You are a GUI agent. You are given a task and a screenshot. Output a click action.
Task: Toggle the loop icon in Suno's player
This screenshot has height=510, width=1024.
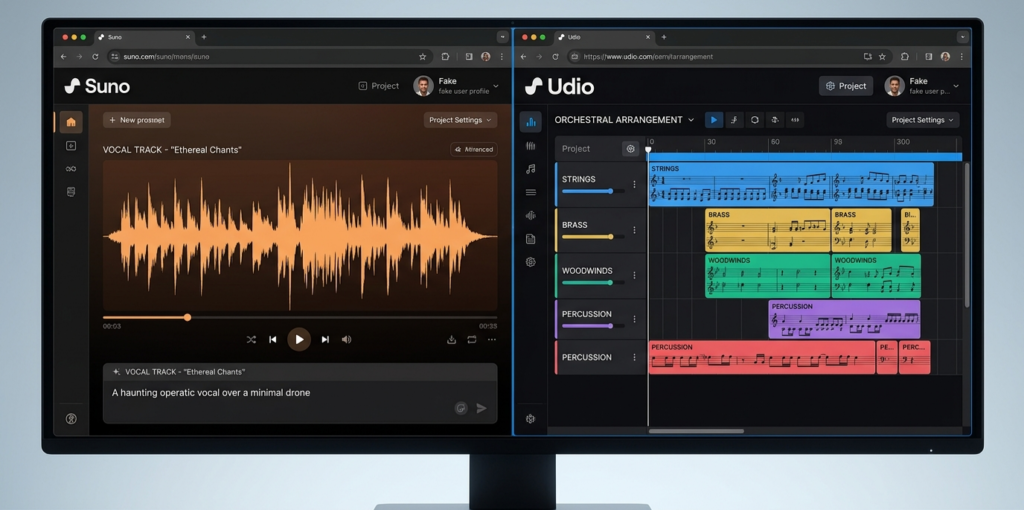click(x=472, y=340)
